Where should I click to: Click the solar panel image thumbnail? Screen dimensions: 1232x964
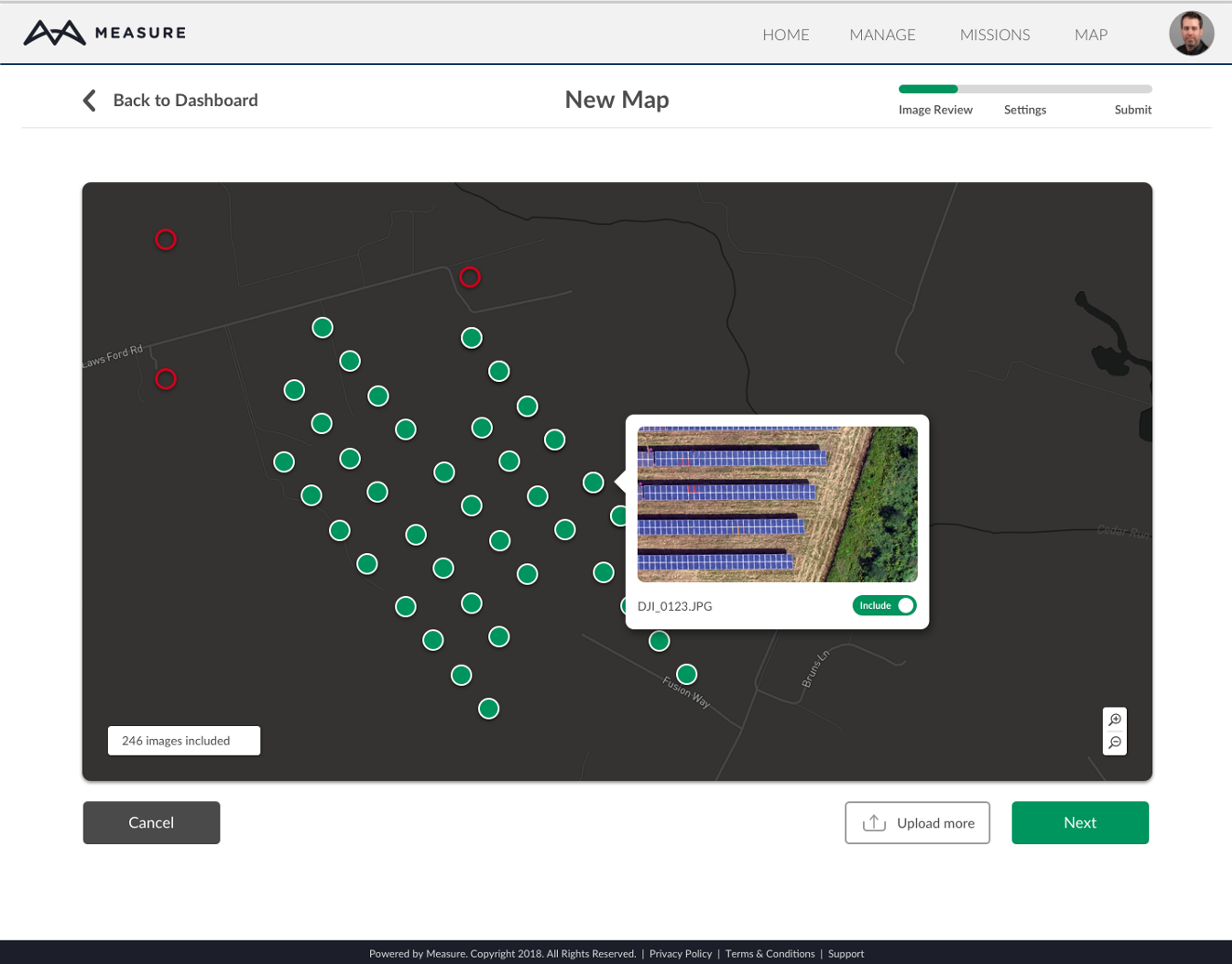coord(777,504)
